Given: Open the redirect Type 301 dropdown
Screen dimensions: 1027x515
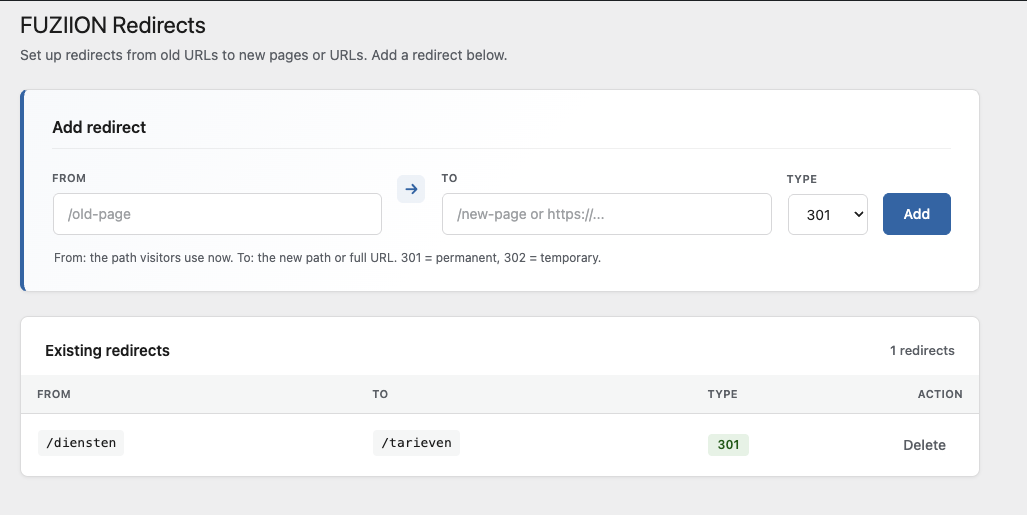Looking at the screenshot, I should click(828, 214).
